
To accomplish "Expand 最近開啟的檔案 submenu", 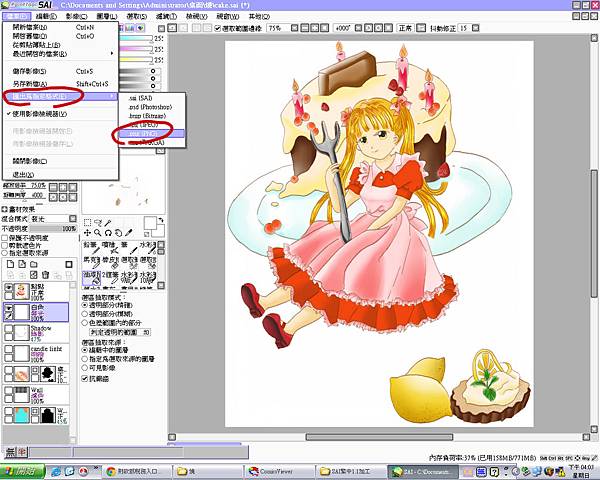I will [60, 54].
